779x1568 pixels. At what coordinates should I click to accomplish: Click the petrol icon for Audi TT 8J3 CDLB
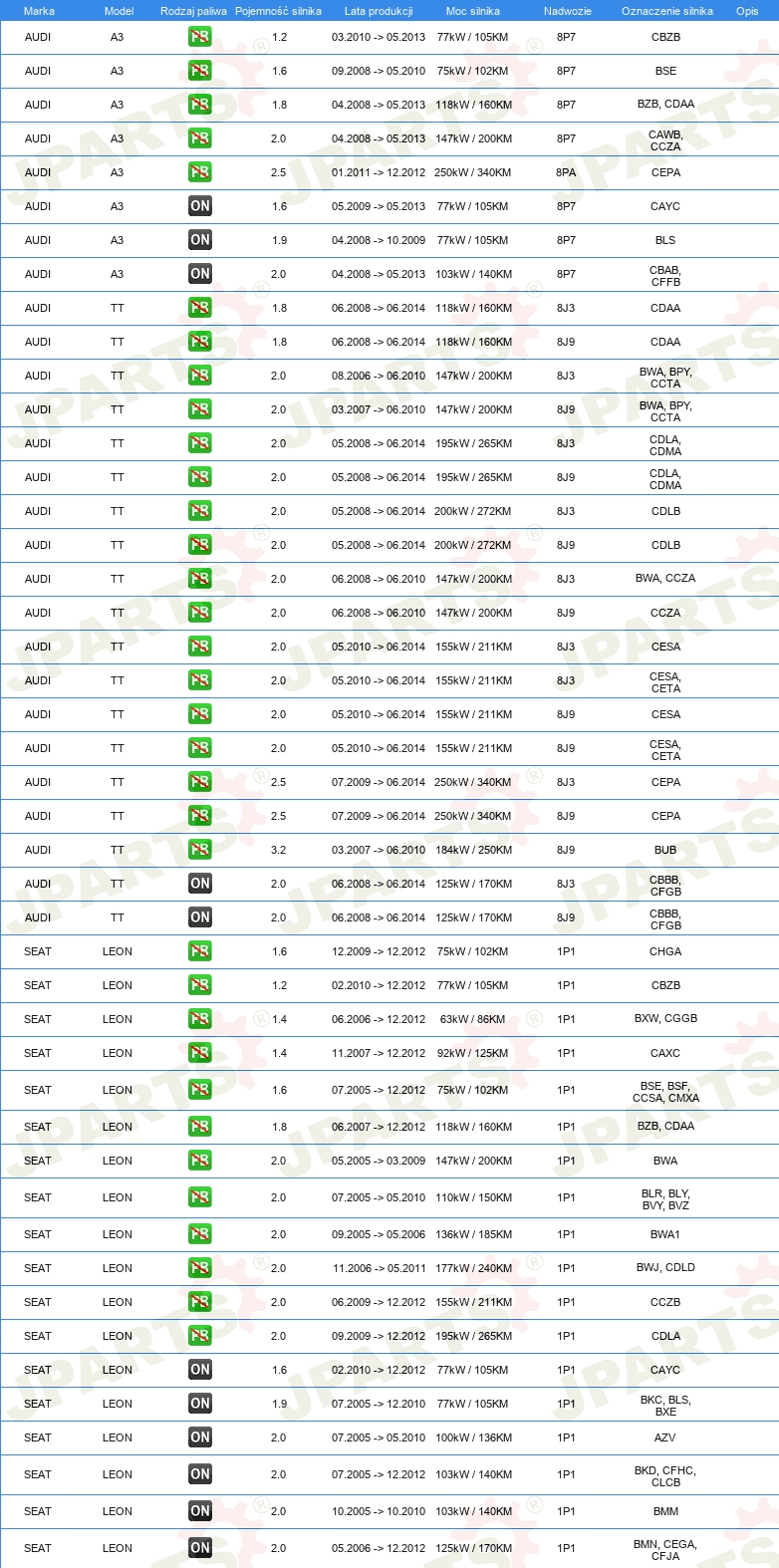click(x=200, y=511)
